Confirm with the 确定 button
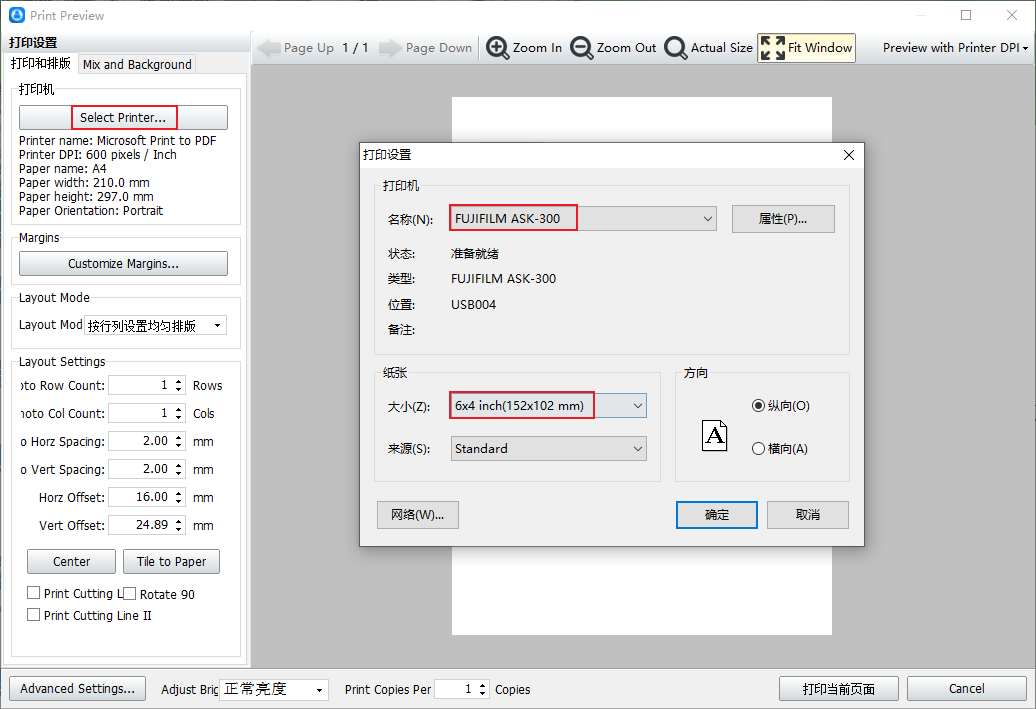The image size is (1036, 709). [x=716, y=515]
